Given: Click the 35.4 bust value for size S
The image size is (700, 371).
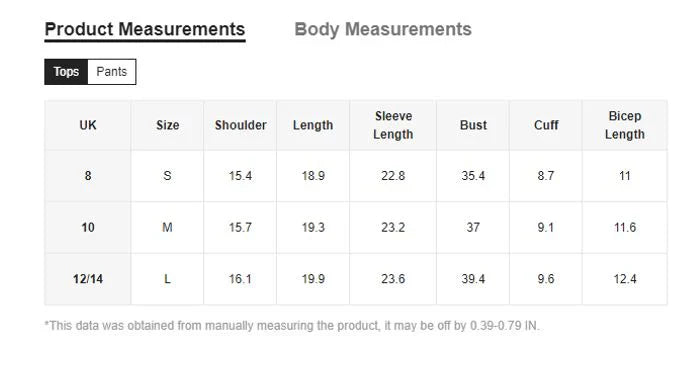Looking at the screenshot, I should (473, 176).
